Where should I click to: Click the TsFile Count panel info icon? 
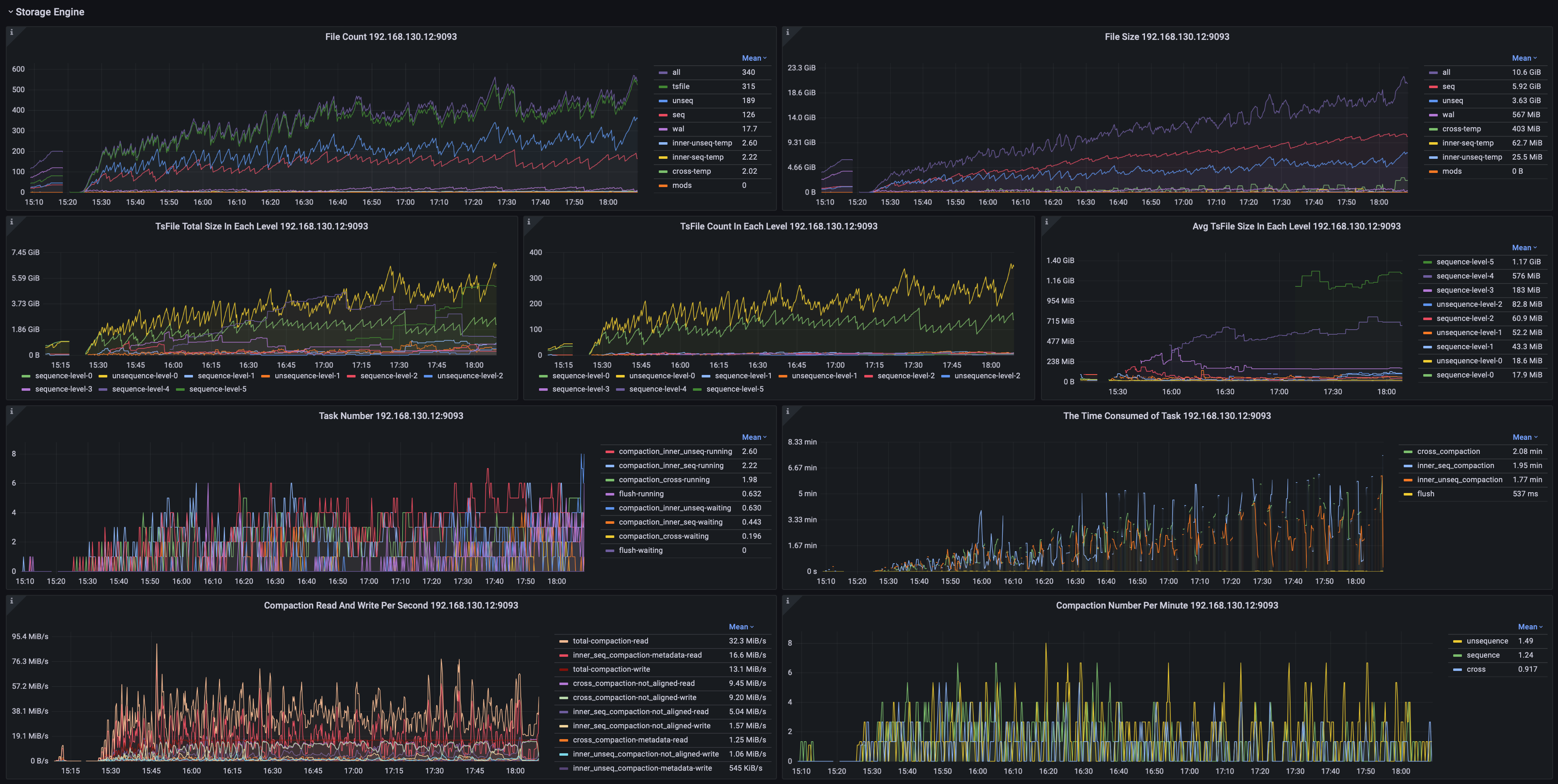529,222
